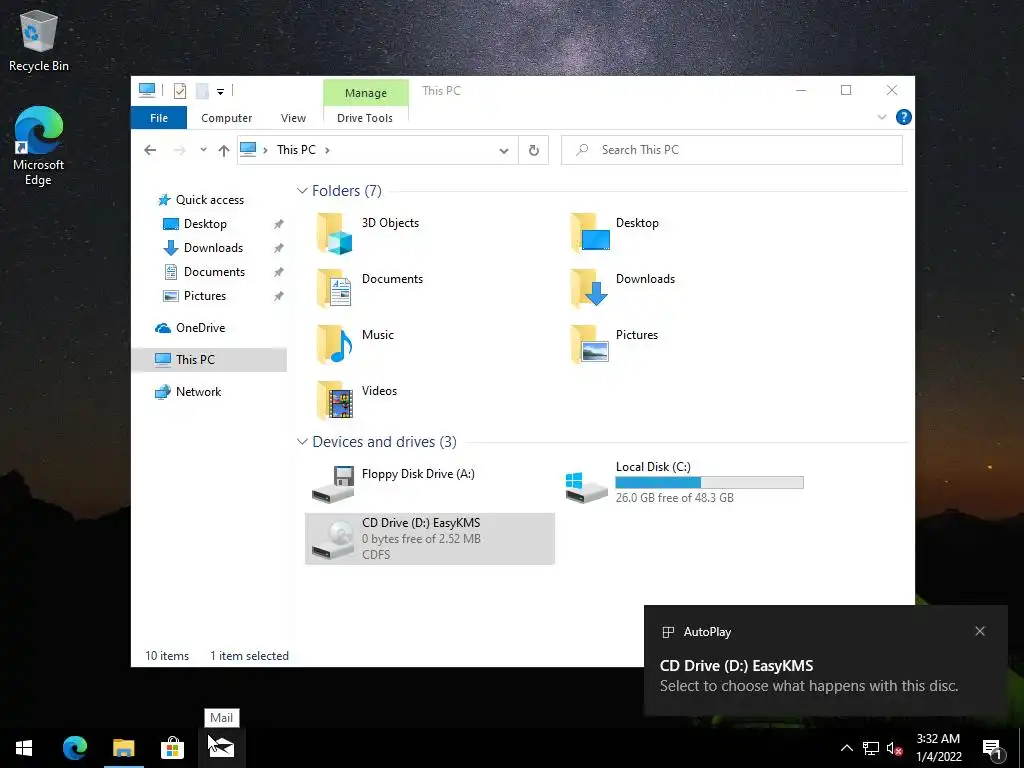Image resolution: width=1024 pixels, height=768 pixels.
Task: Select Floppy Disk Drive (A:)
Action: (x=393, y=483)
